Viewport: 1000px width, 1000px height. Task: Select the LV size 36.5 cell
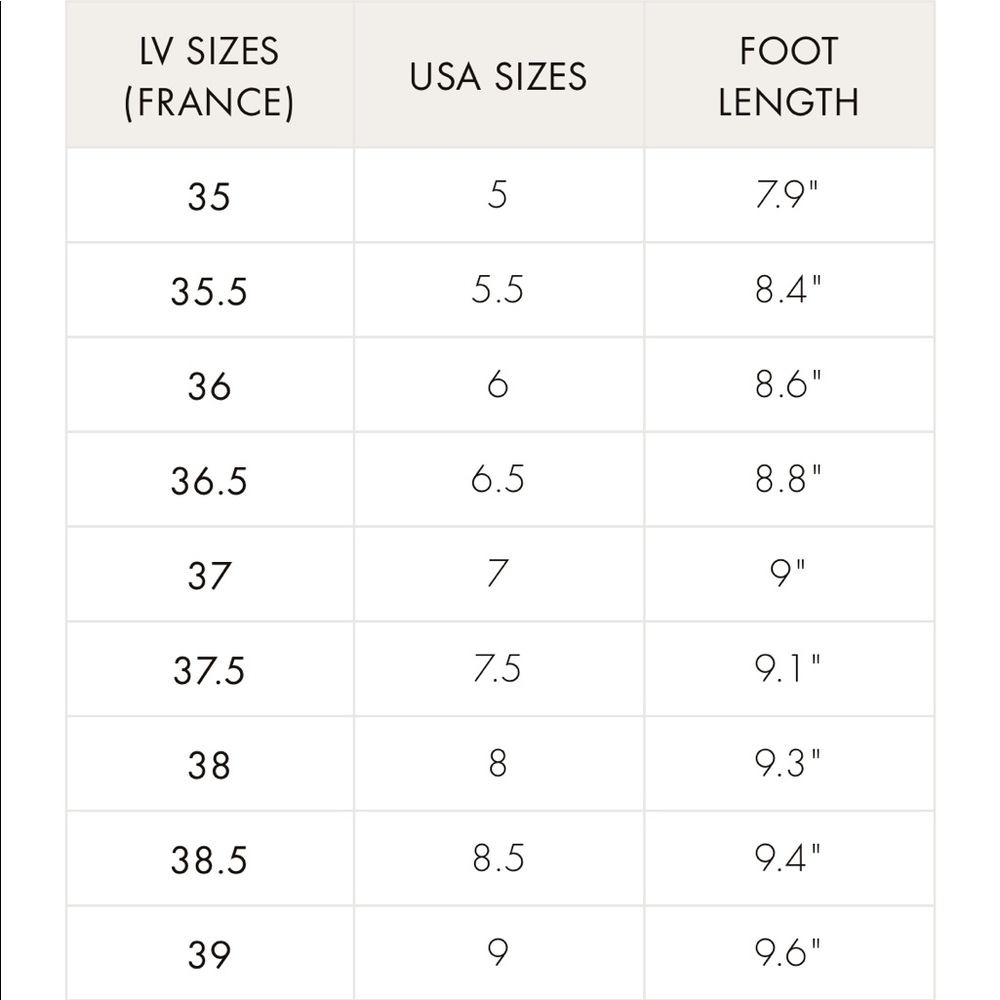[x=210, y=480]
